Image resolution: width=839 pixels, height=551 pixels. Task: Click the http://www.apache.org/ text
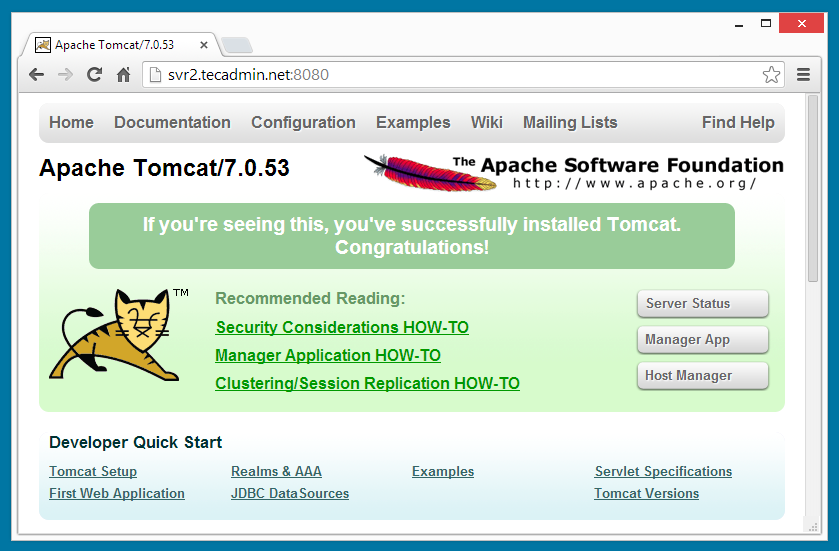(x=635, y=183)
